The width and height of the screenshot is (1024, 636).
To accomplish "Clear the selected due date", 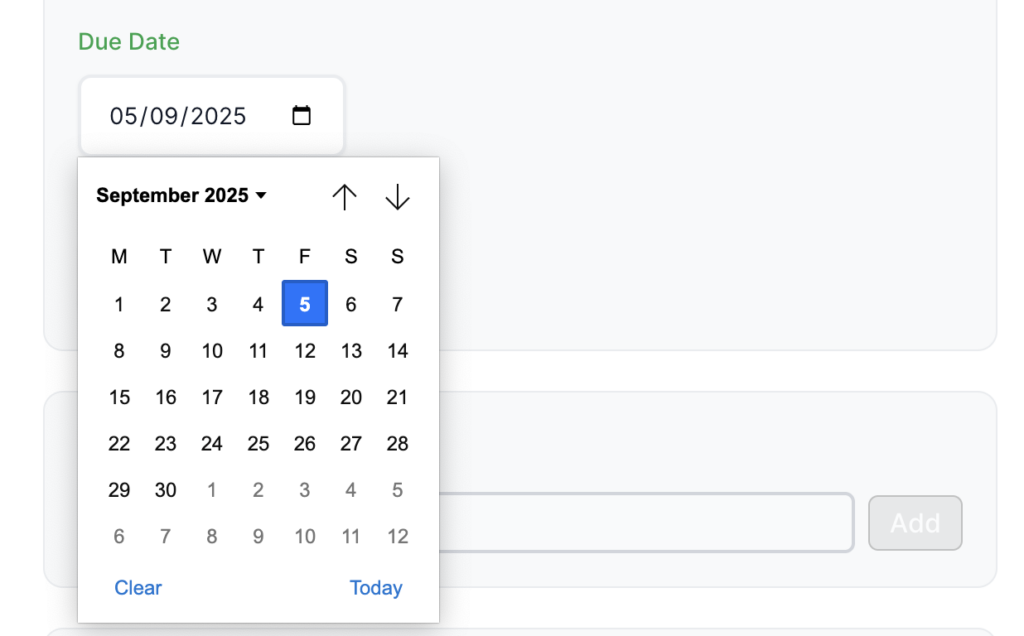I will 138,588.
